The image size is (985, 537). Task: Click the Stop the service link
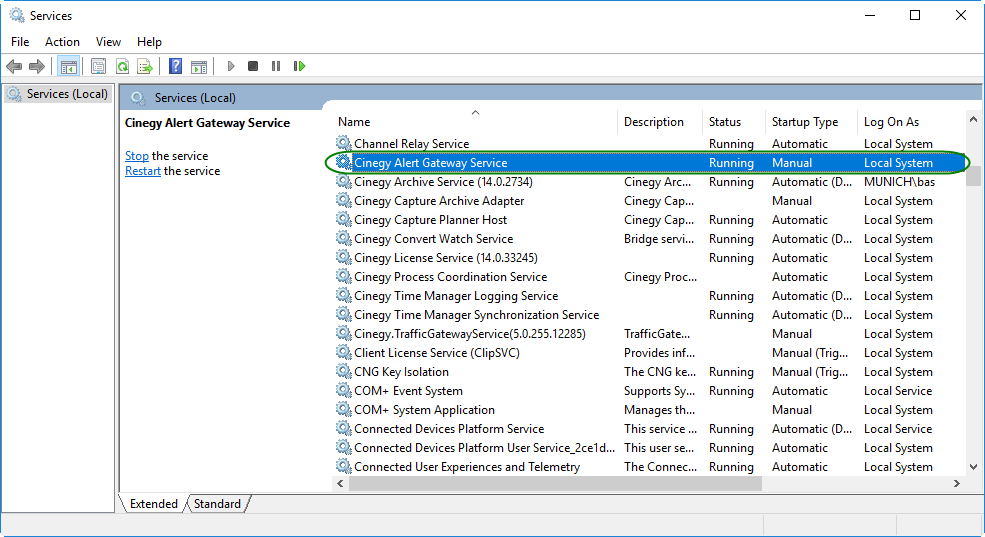(136, 156)
